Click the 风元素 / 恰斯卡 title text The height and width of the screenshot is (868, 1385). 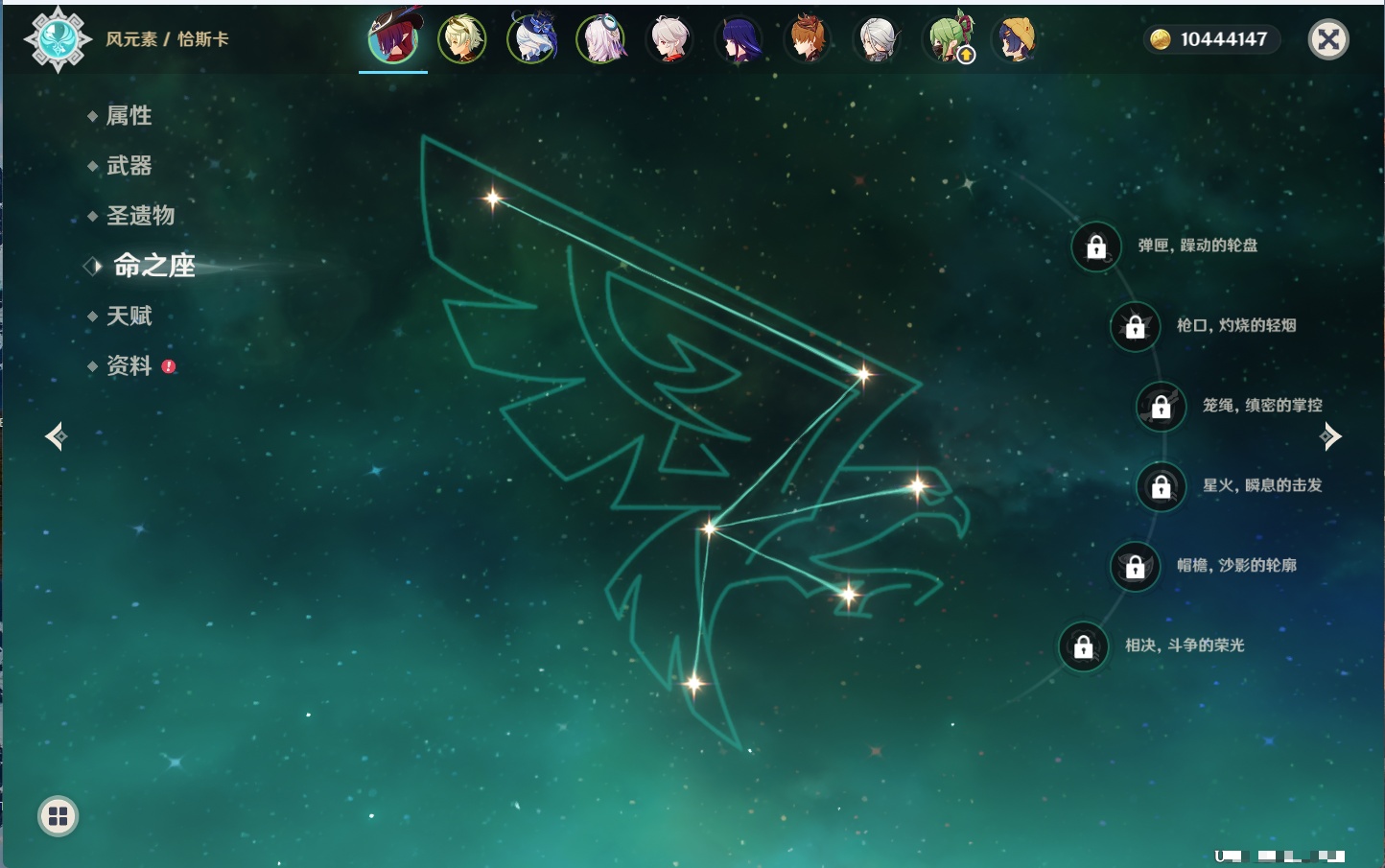(167, 39)
